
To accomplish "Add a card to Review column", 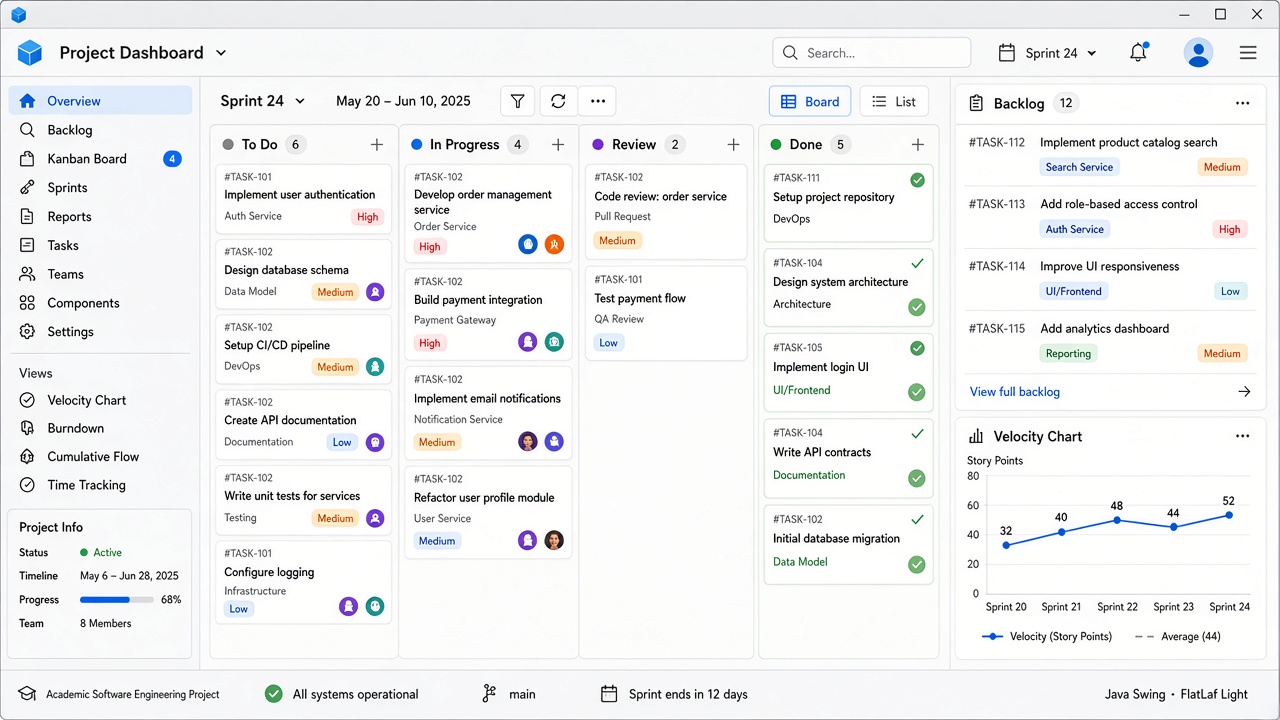I will click(733, 145).
